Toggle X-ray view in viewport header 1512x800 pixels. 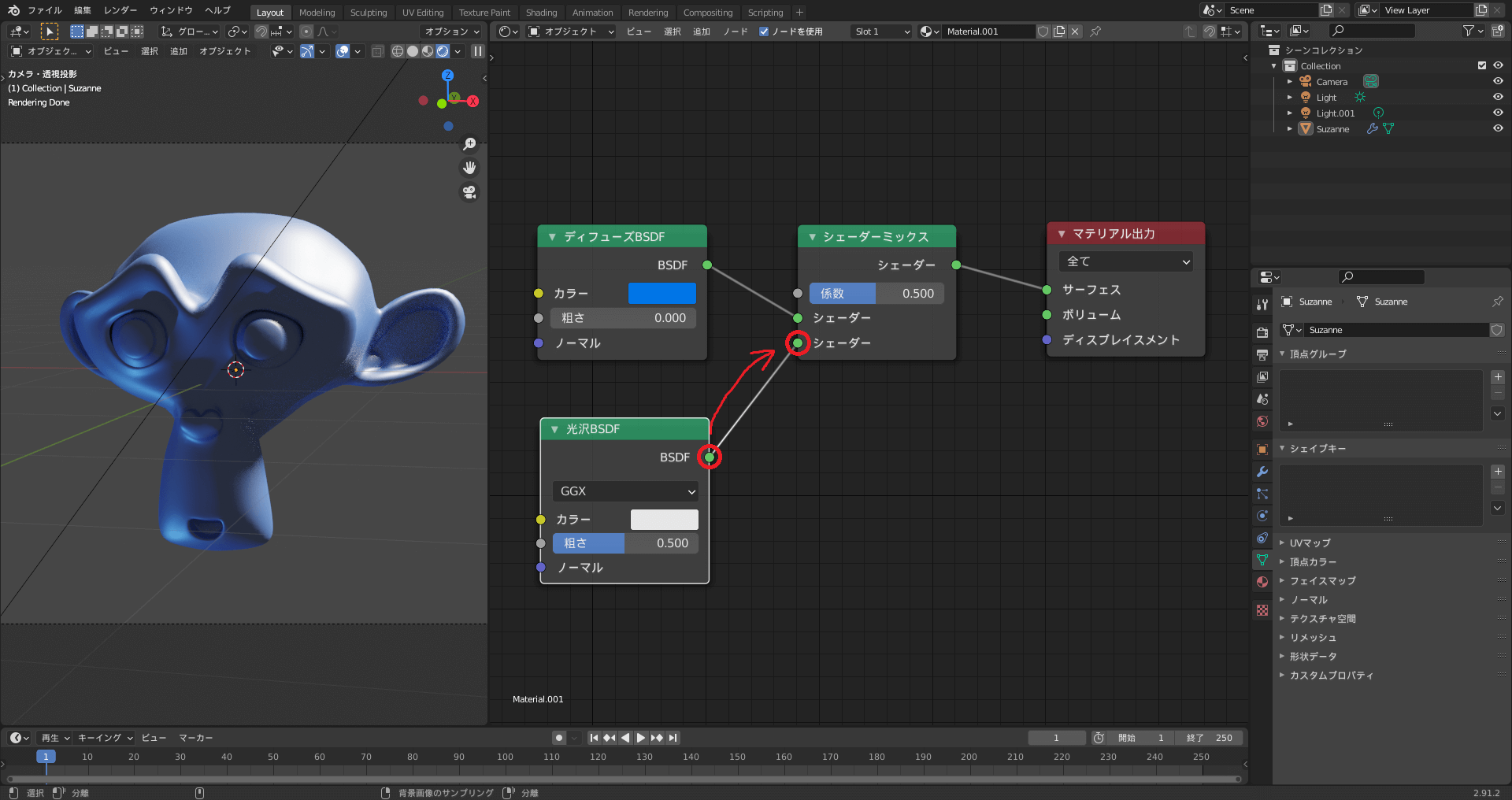point(378,51)
